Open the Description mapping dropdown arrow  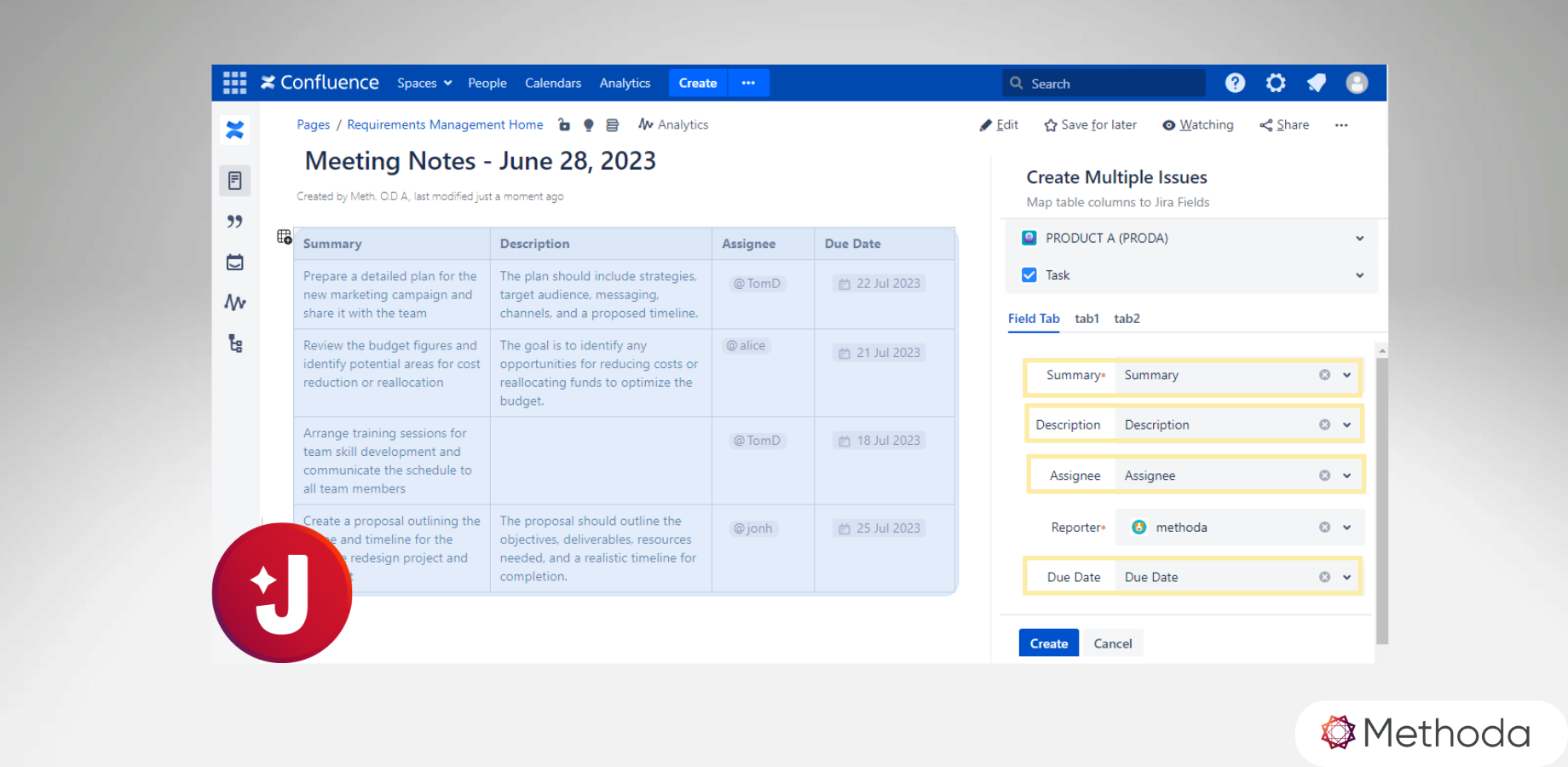point(1347,424)
